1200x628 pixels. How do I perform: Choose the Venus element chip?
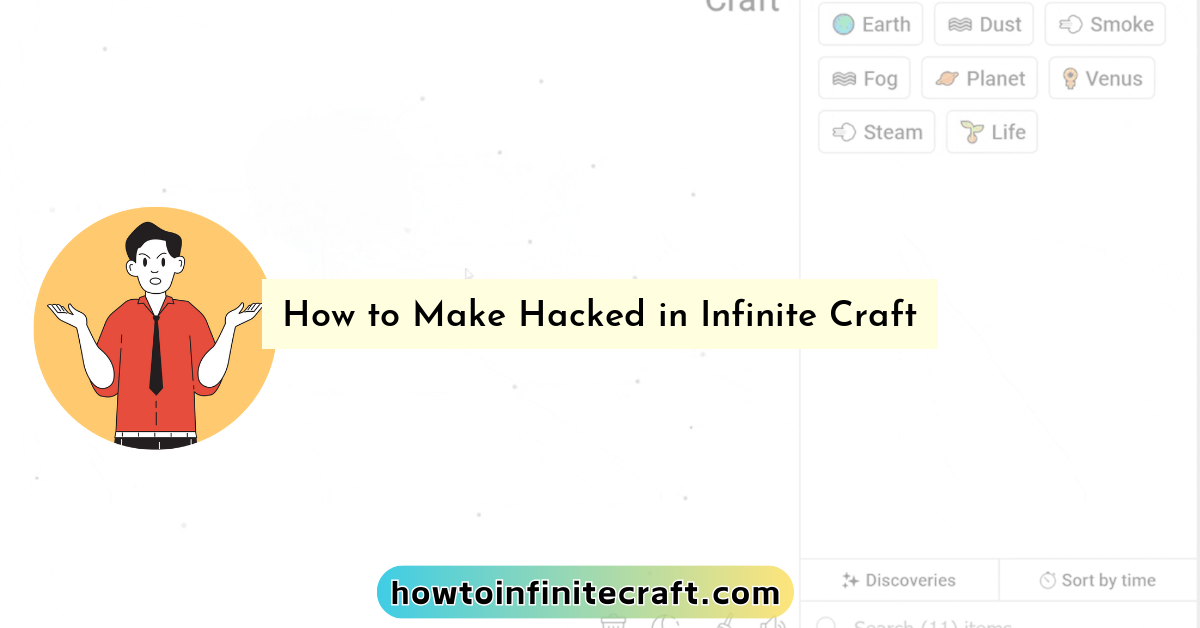pyautogui.click(x=1102, y=78)
